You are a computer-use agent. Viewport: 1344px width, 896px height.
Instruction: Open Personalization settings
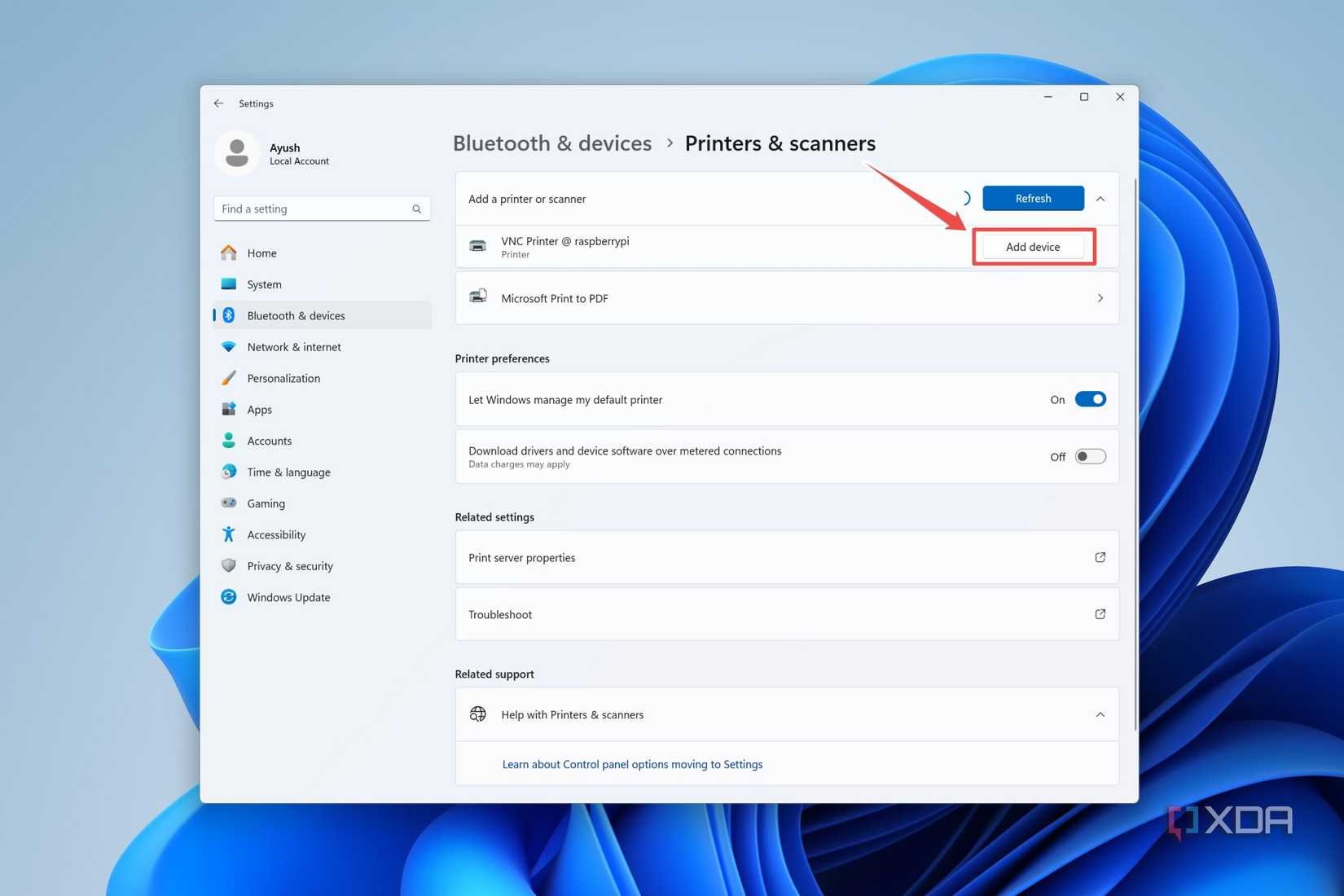[x=323, y=378]
